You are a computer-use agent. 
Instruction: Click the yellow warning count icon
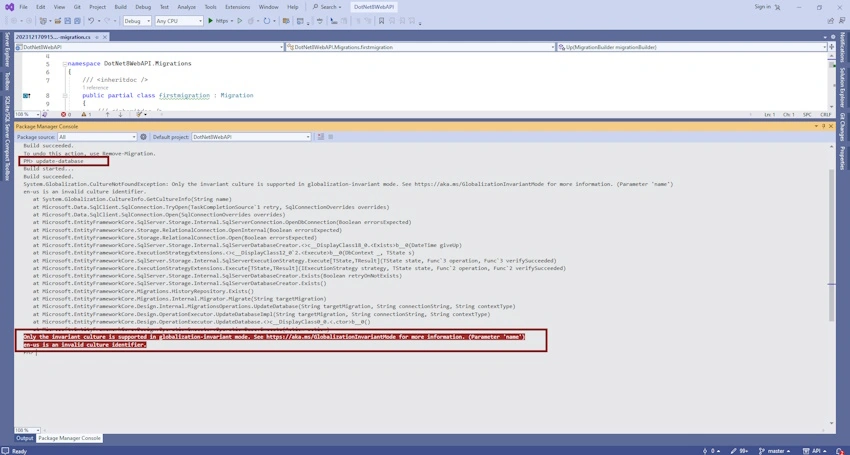(x=86, y=114)
